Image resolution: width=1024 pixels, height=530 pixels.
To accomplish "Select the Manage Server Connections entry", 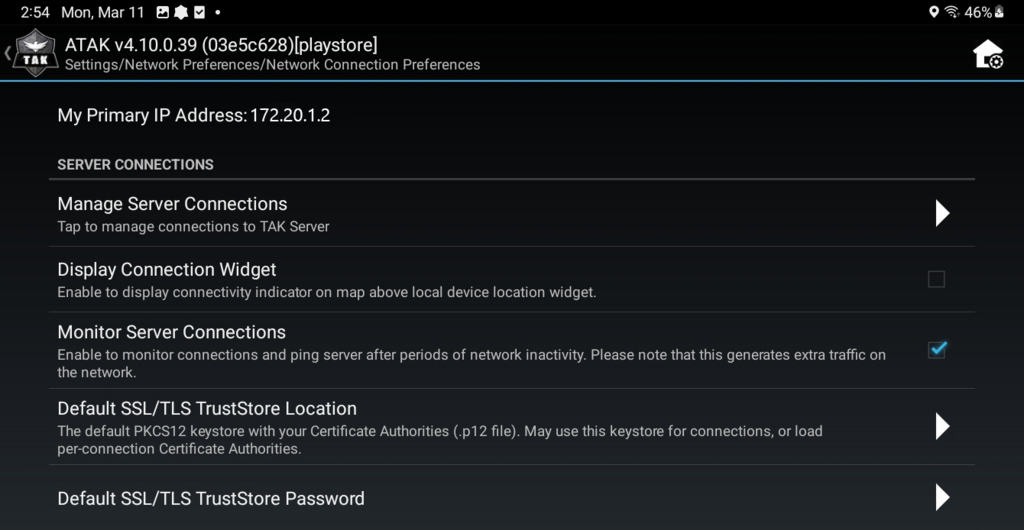I will click(172, 204).
